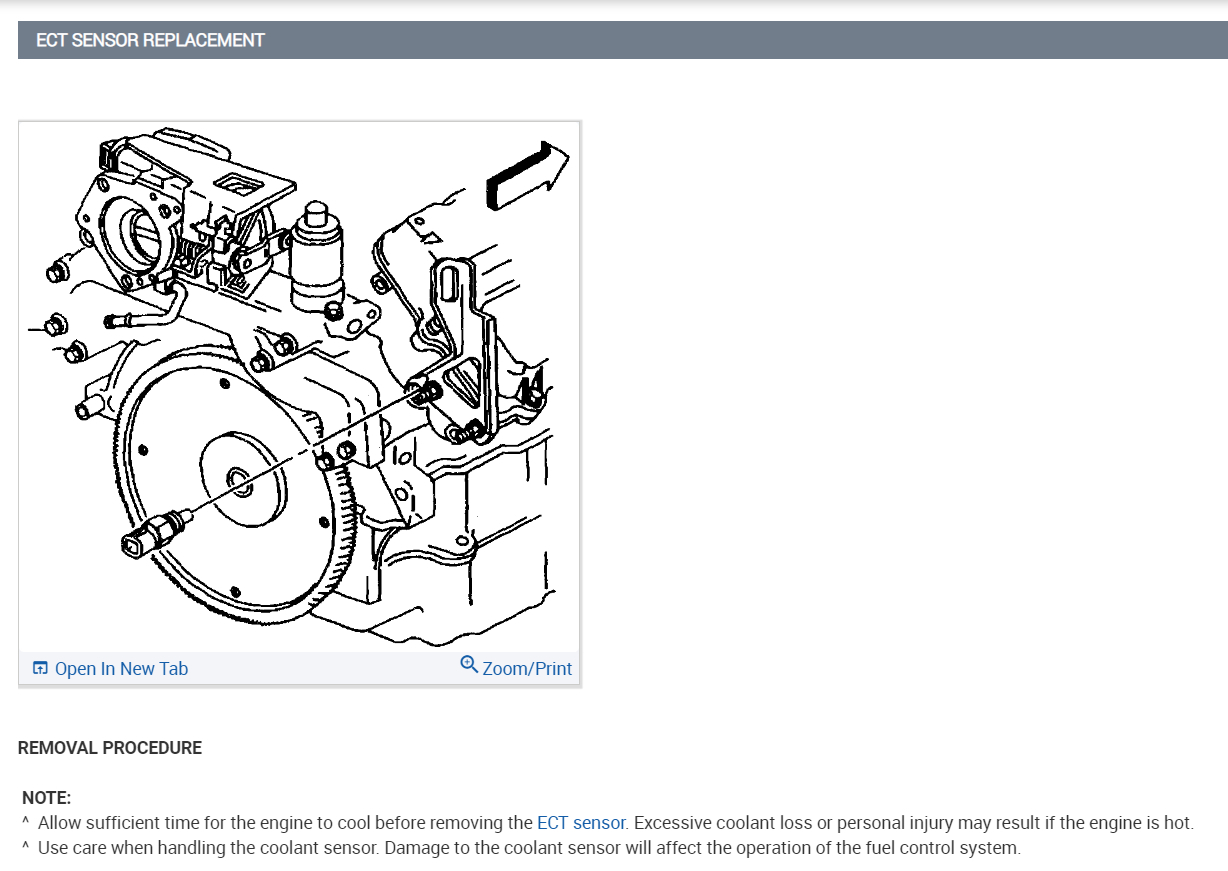Click the NOTE: label
The width and height of the screenshot is (1228, 871).
tap(47, 798)
